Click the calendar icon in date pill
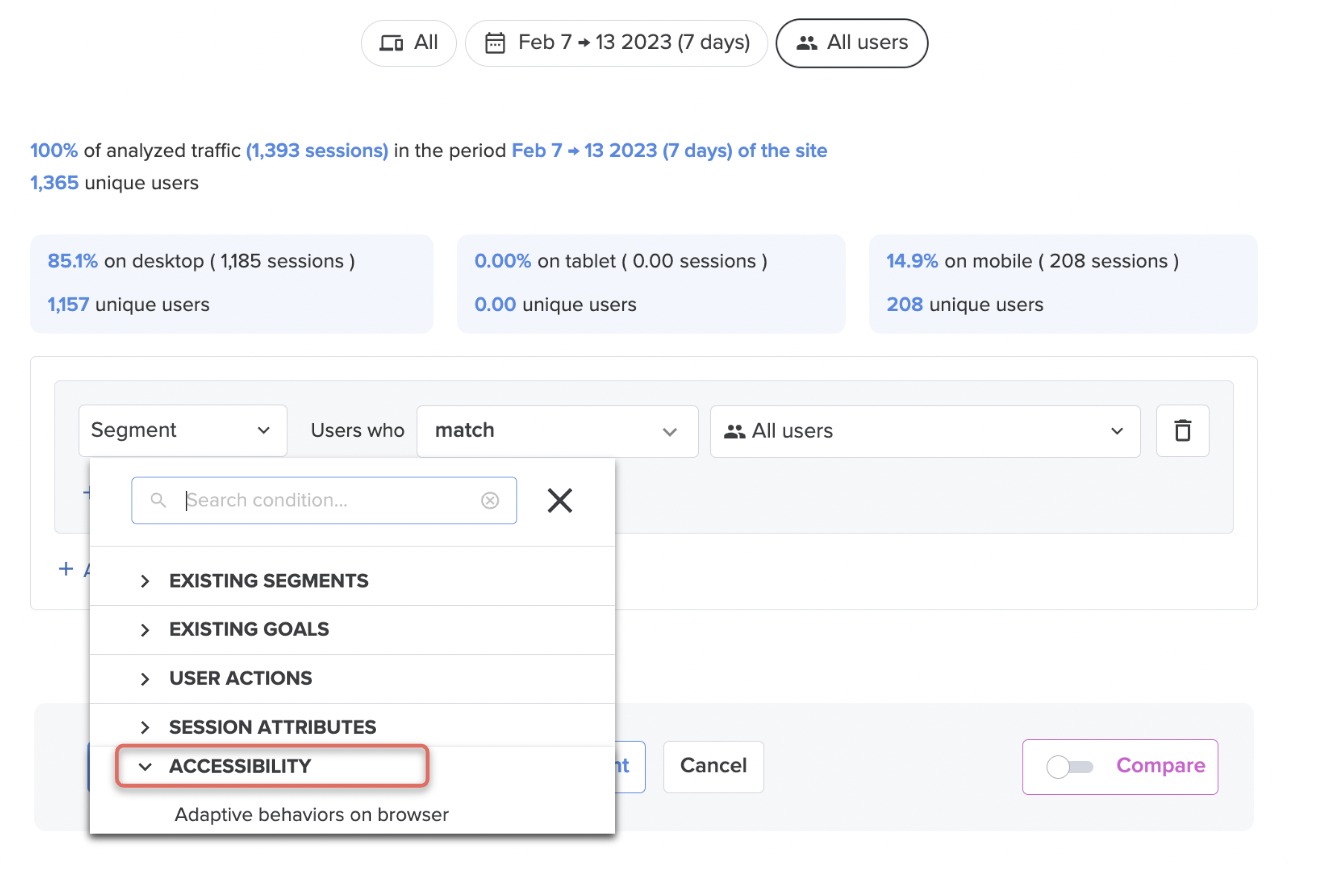Viewport: 1318px width, 896px height. (x=494, y=43)
